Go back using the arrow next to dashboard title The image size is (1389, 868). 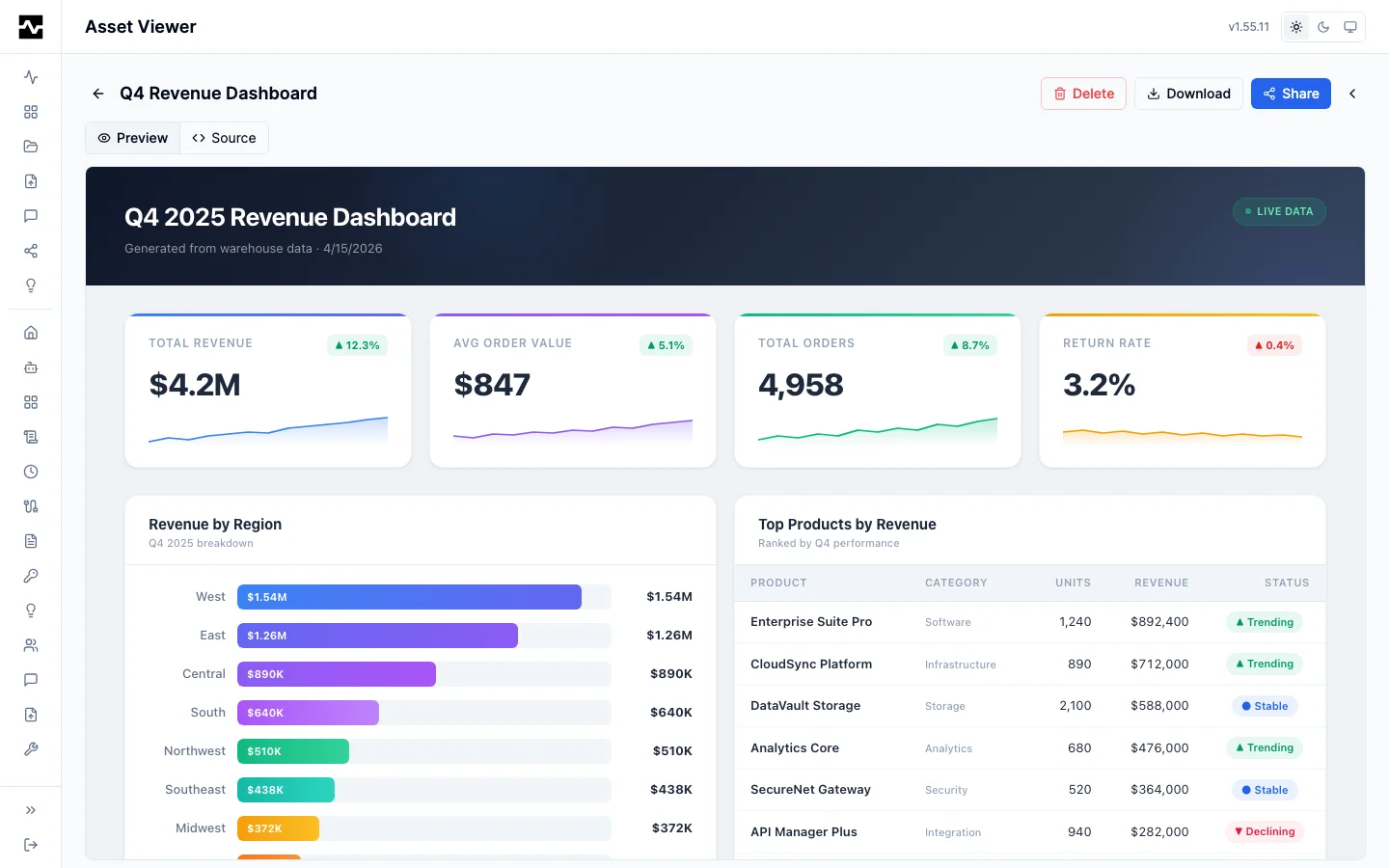[97, 94]
